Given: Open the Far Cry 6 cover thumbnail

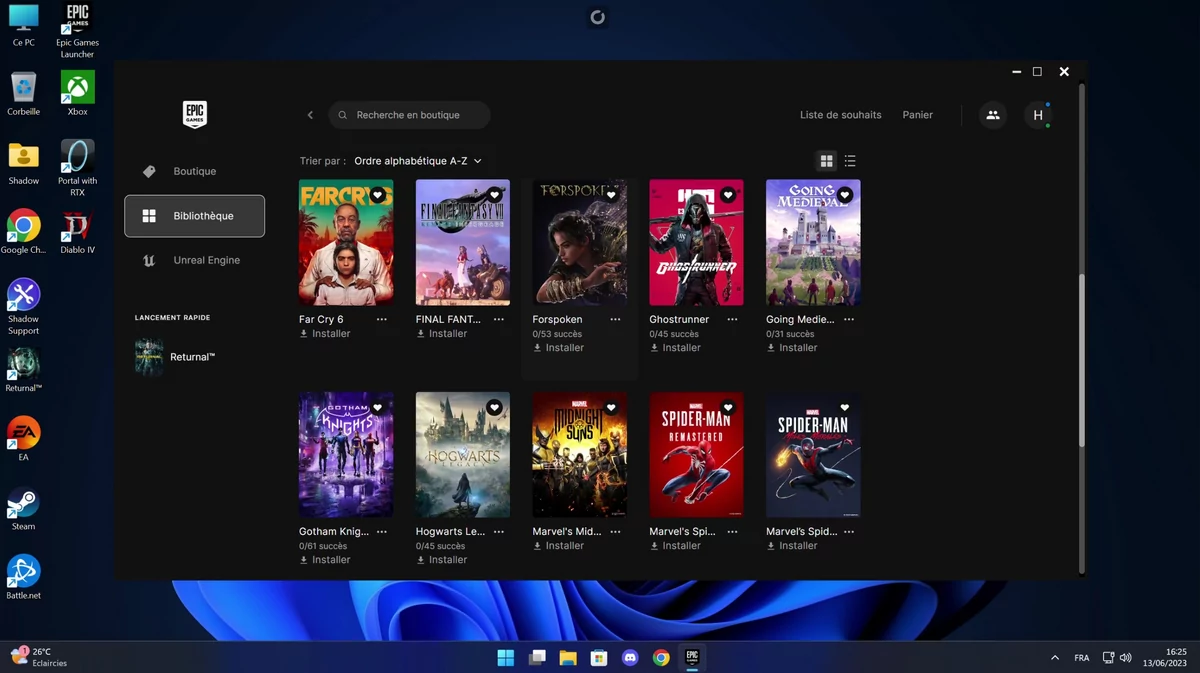Looking at the screenshot, I should [346, 243].
